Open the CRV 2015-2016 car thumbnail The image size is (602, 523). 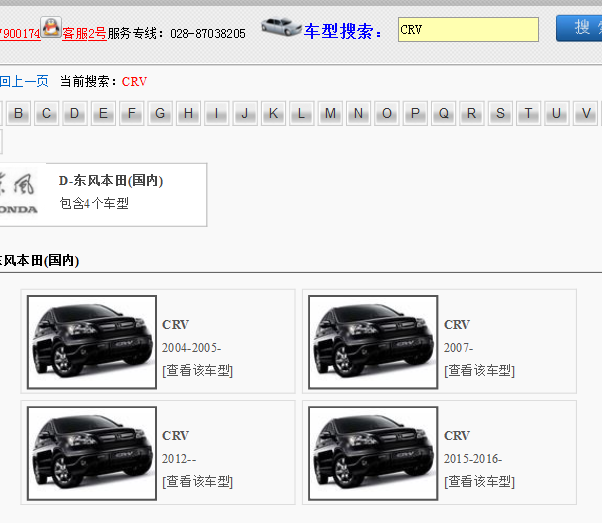(373, 453)
